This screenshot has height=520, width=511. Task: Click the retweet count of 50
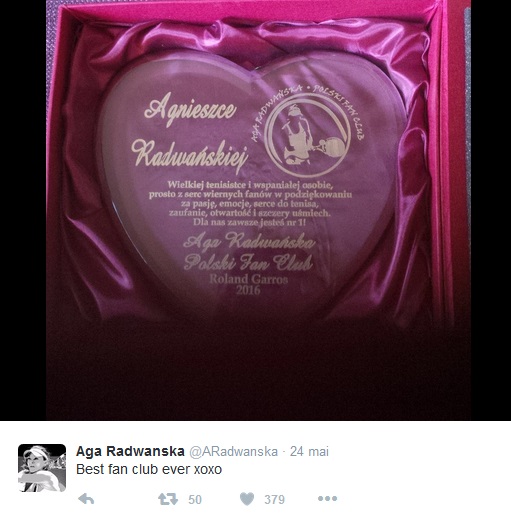coord(195,499)
